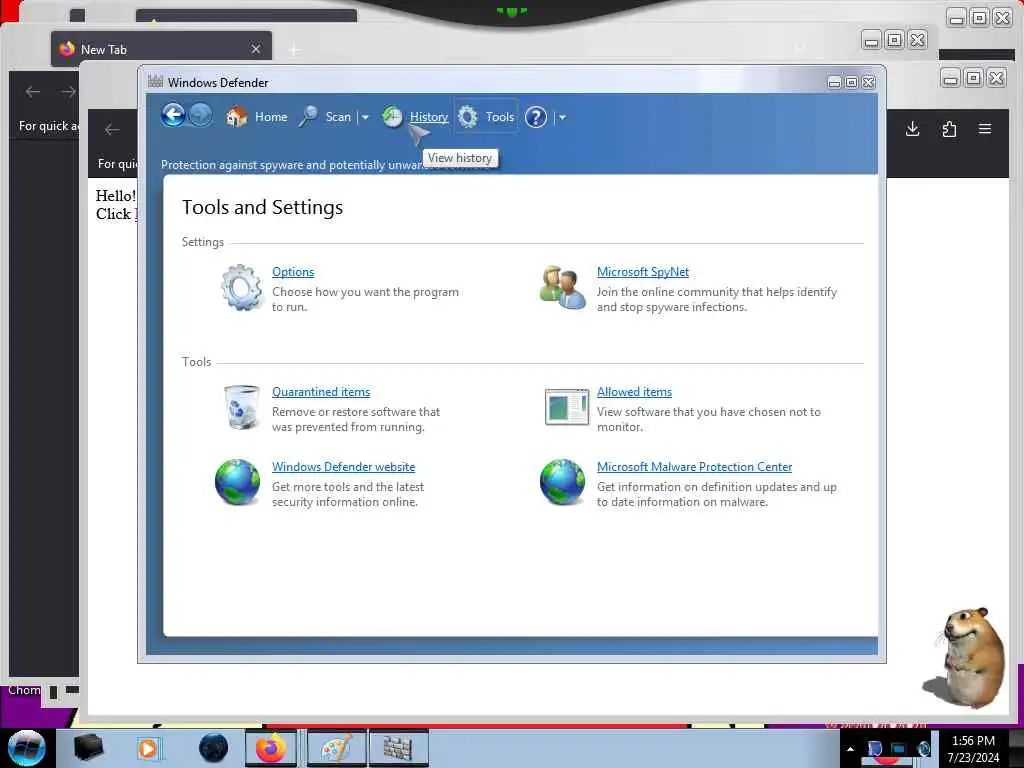Click globe icon beside Malware Protection Center
Image resolution: width=1024 pixels, height=768 pixels.
[x=562, y=482]
